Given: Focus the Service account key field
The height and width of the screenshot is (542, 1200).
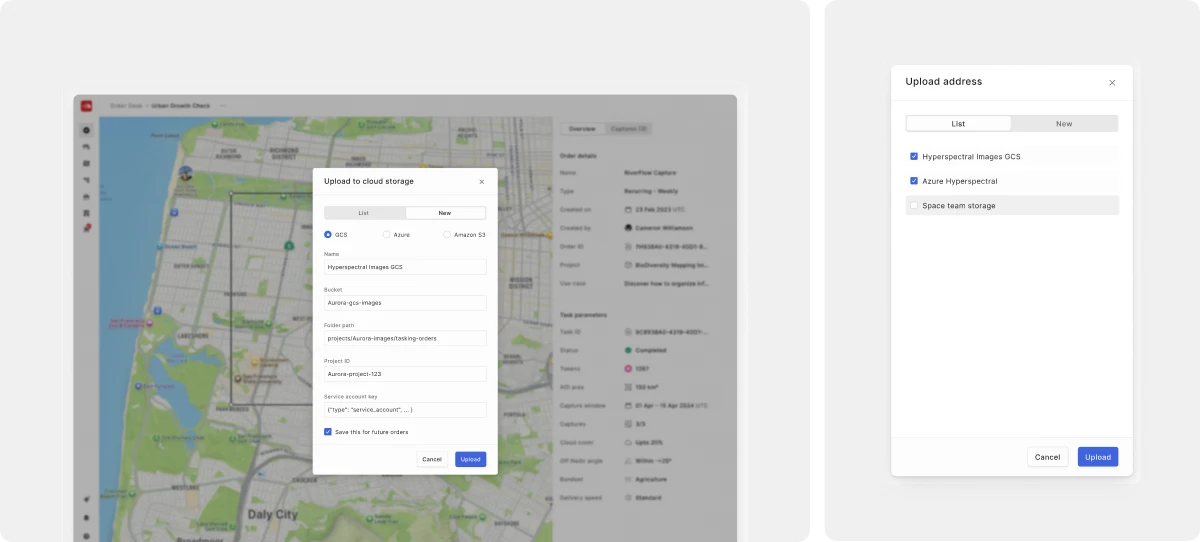Looking at the screenshot, I should click(x=405, y=410).
